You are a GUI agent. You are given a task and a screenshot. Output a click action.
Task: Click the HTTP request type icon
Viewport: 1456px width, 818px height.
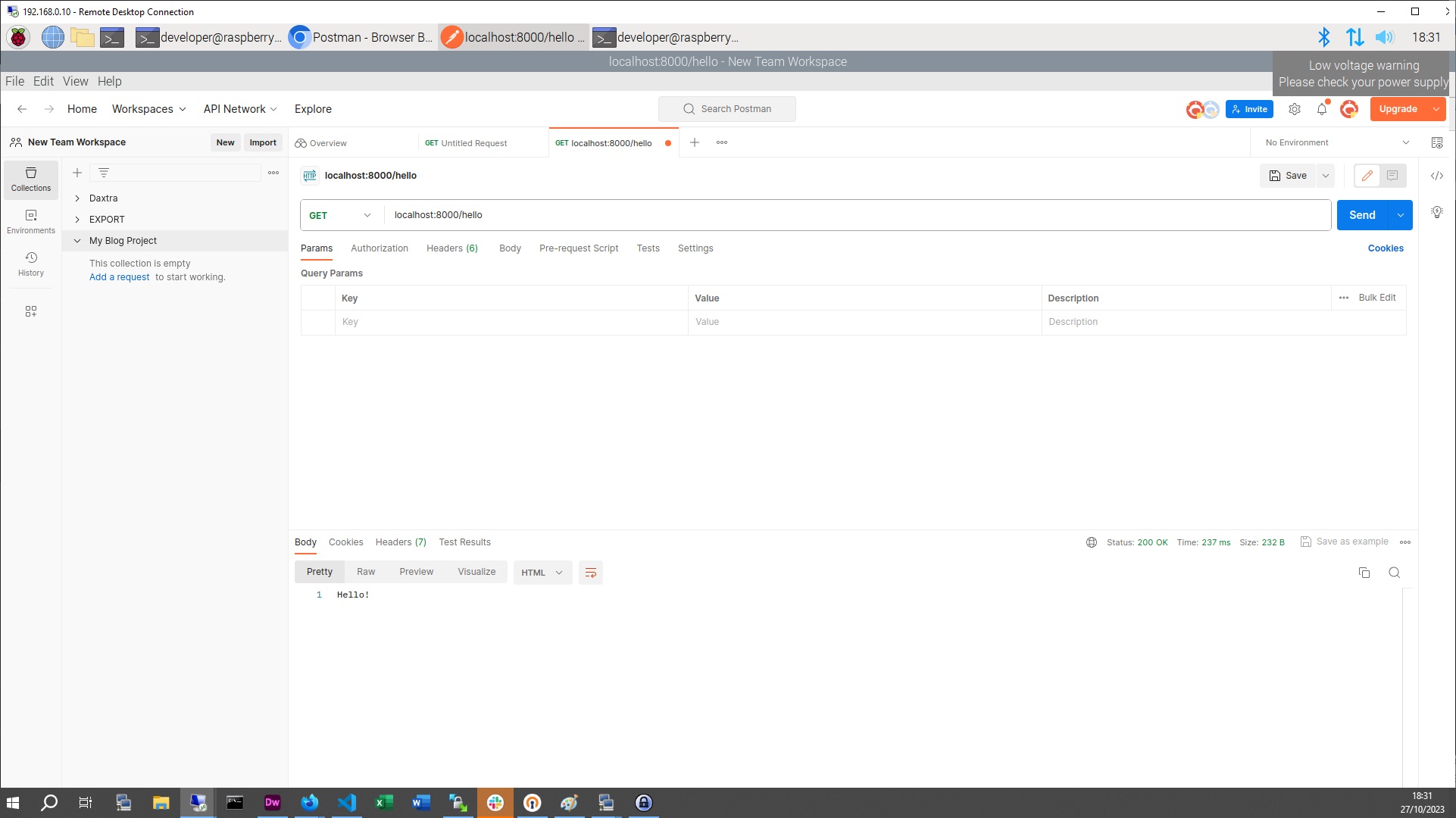(x=310, y=176)
